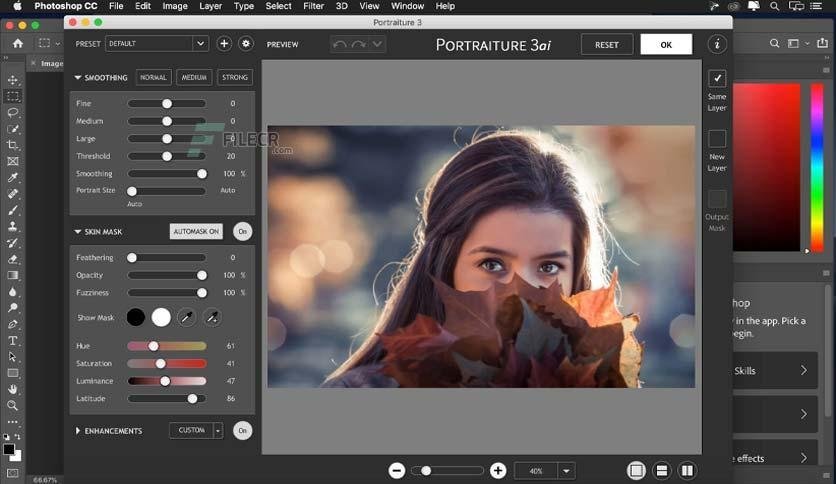The height and width of the screenshot is (484, 836).
Task: Expand the effects row chevron
Action: point(803,458)
